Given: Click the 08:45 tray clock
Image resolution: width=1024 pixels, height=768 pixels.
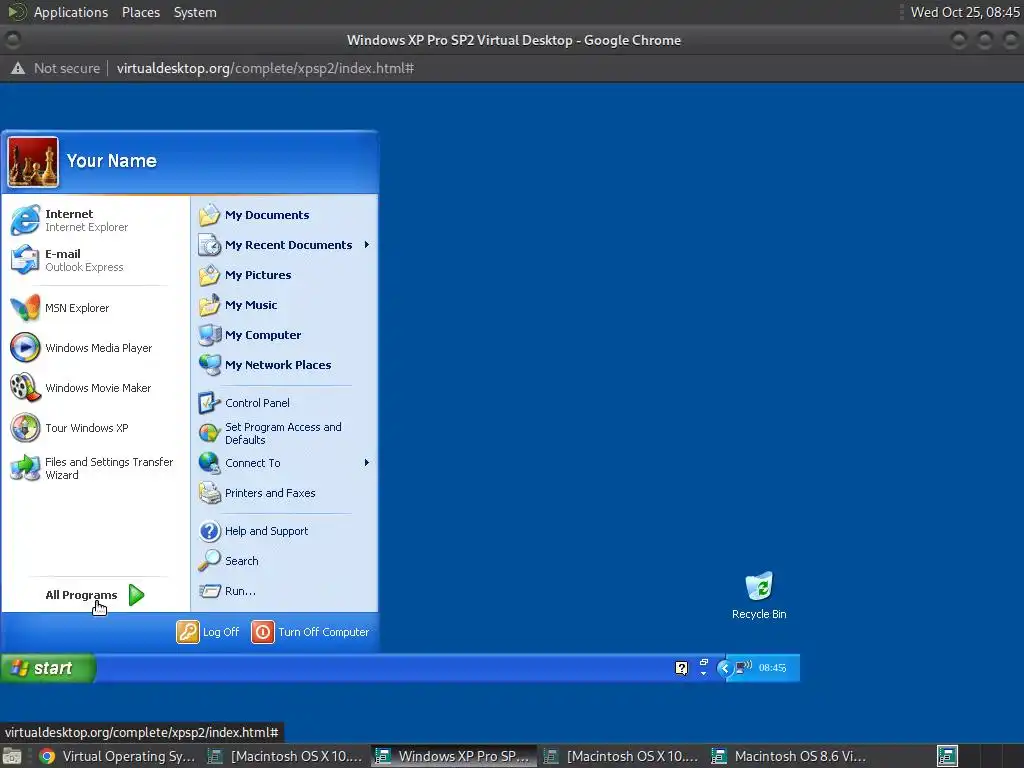Looking at the screenshot, I should pos(772,667).
